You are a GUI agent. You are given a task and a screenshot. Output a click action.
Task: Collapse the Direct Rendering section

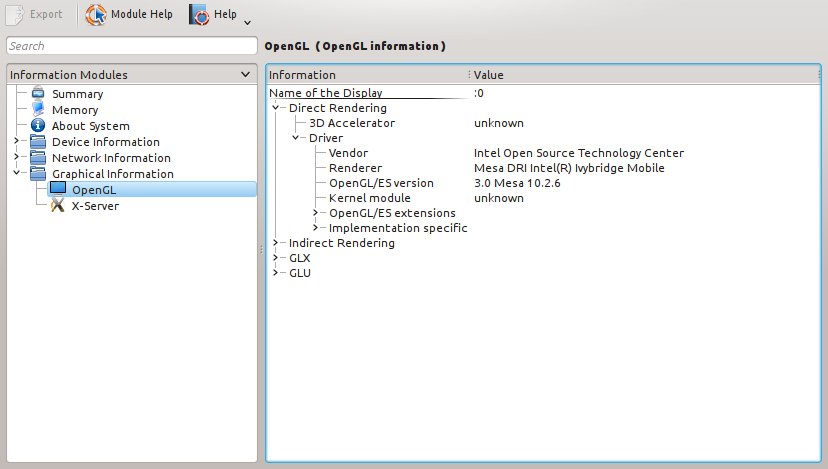pyautogui.click(x=275, y=108)
